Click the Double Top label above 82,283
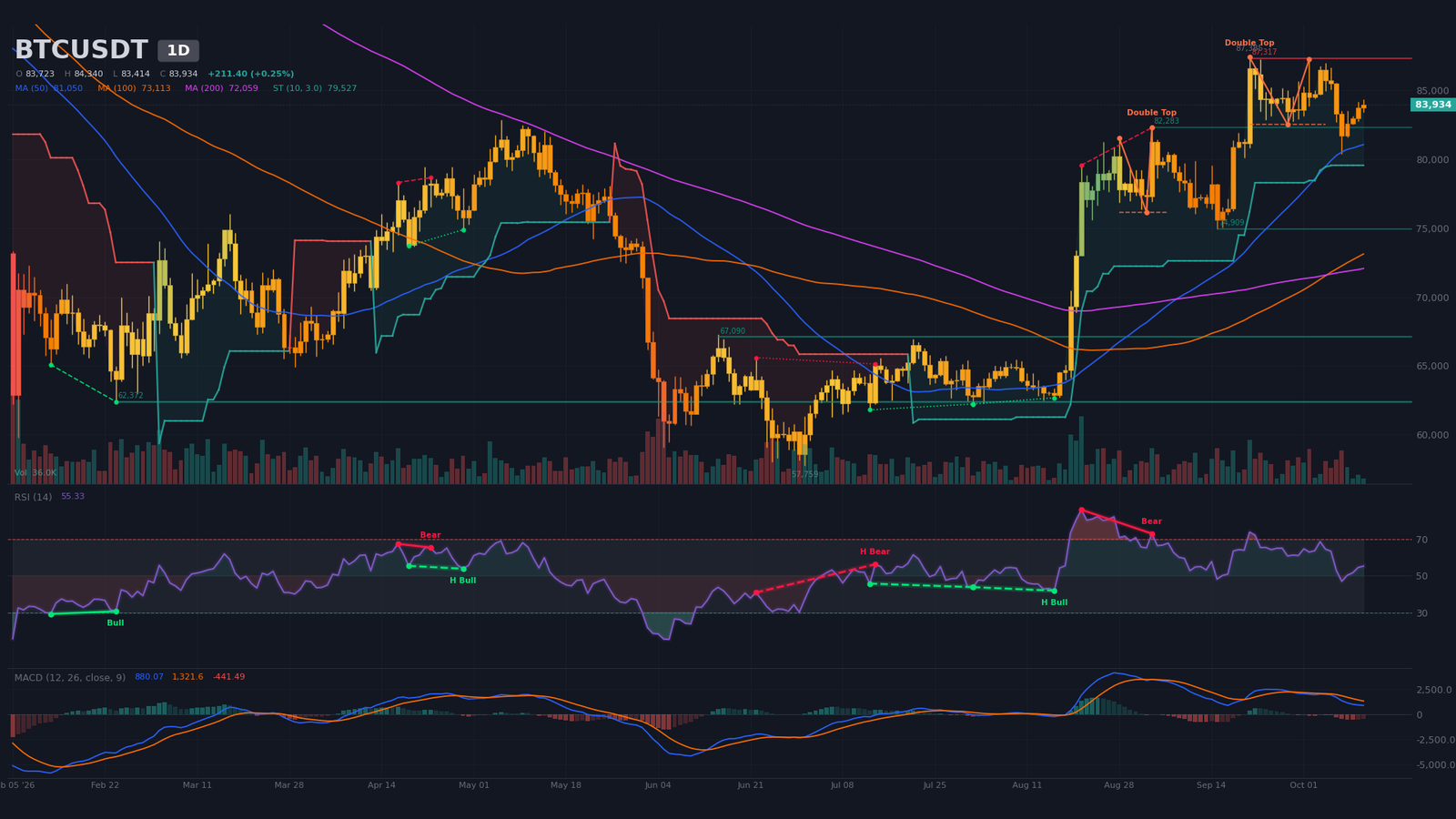 (x=1151, y=113)
